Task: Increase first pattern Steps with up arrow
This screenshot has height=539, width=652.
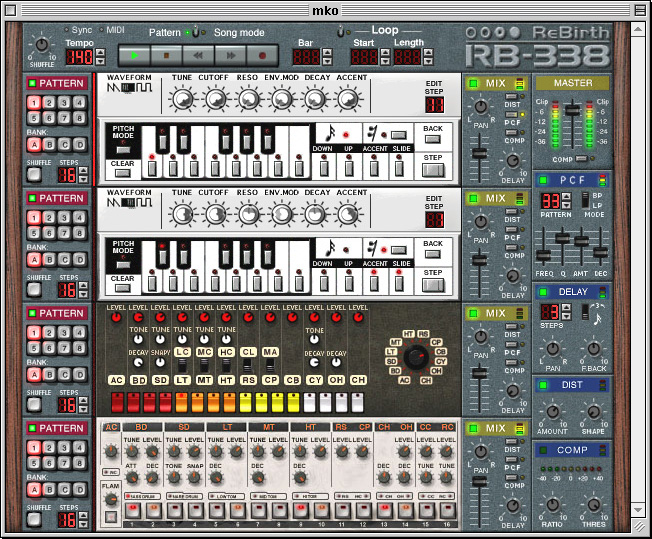Action: (x=83, y=171)
